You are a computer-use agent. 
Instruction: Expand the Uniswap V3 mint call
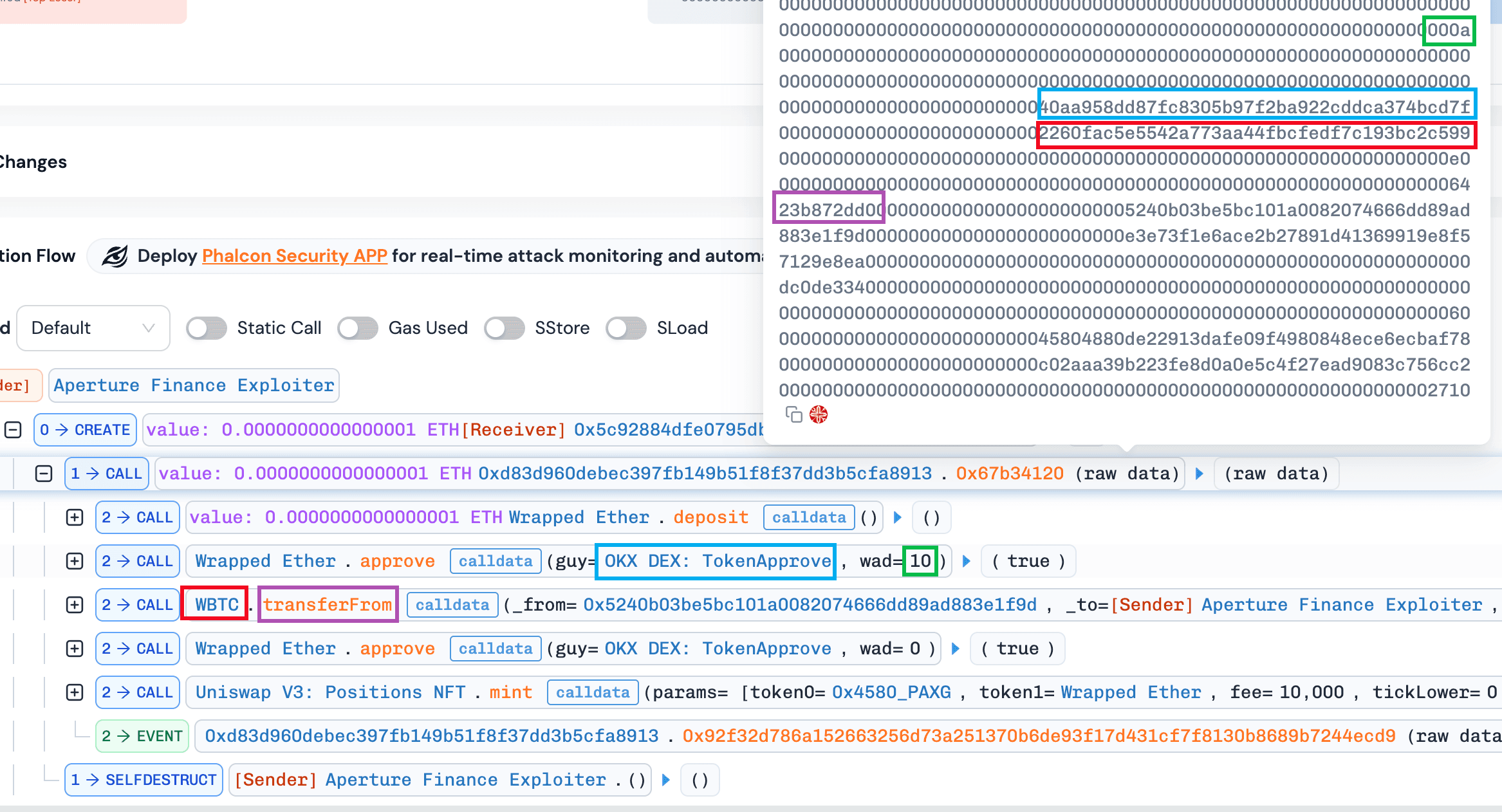(x=75, y=692)
